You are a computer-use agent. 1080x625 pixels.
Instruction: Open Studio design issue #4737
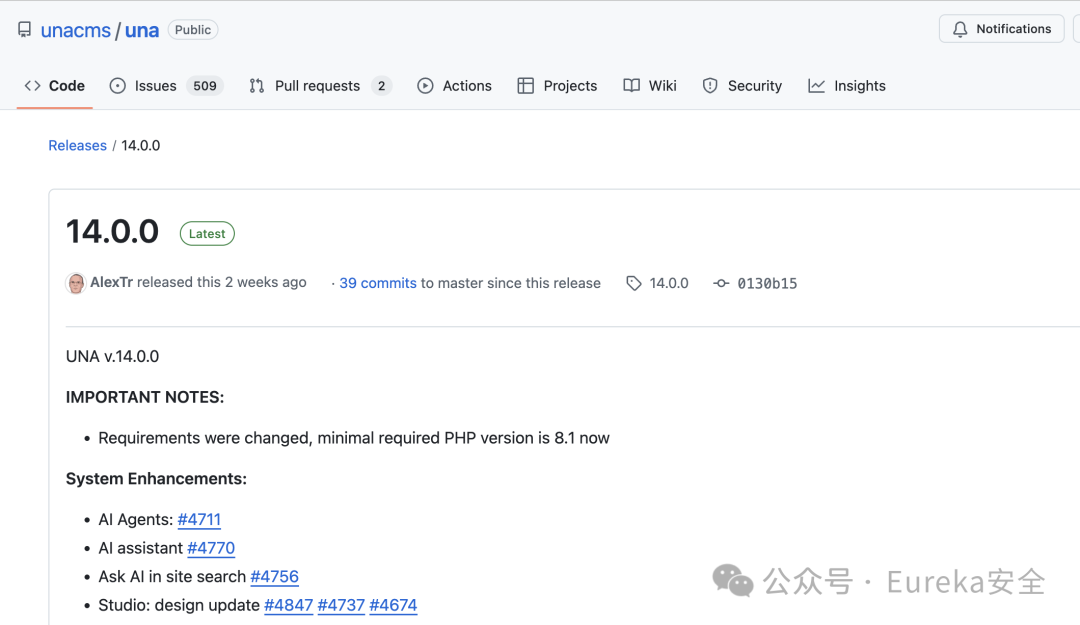(x=341, y=605)
